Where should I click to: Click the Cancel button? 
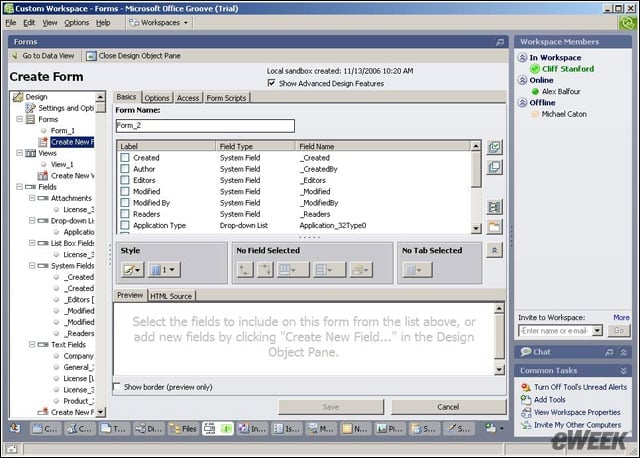(448, 407)
